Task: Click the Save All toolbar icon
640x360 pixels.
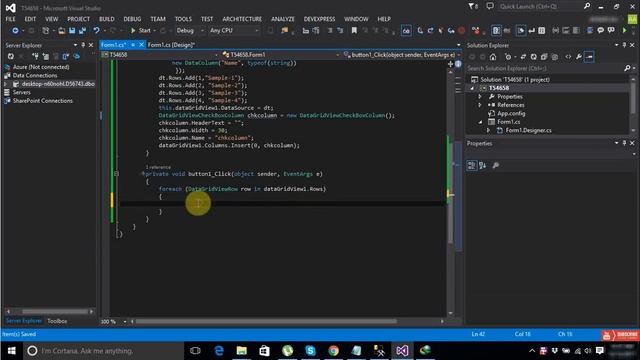Action: [x=82, y=31]
